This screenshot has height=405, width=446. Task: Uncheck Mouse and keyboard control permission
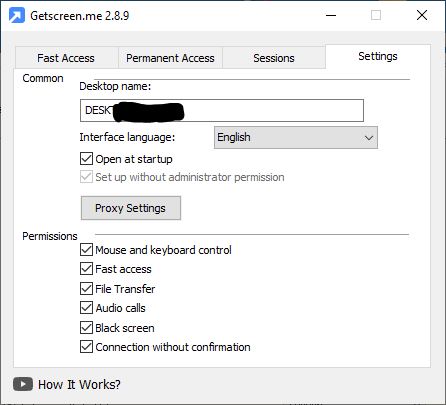click(x=86, y=249)
